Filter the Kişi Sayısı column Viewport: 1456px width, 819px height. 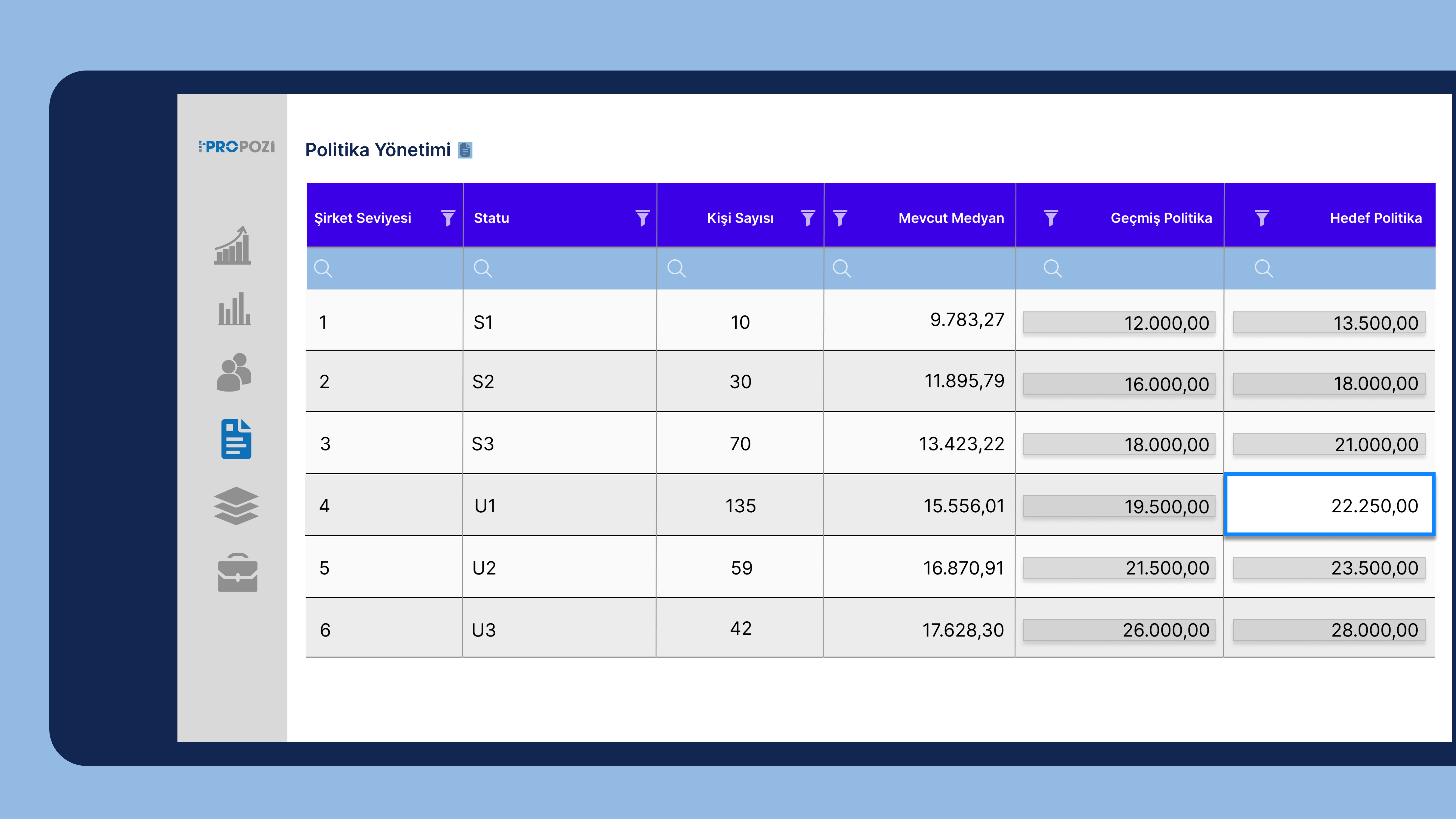click(x=808, y=218)
